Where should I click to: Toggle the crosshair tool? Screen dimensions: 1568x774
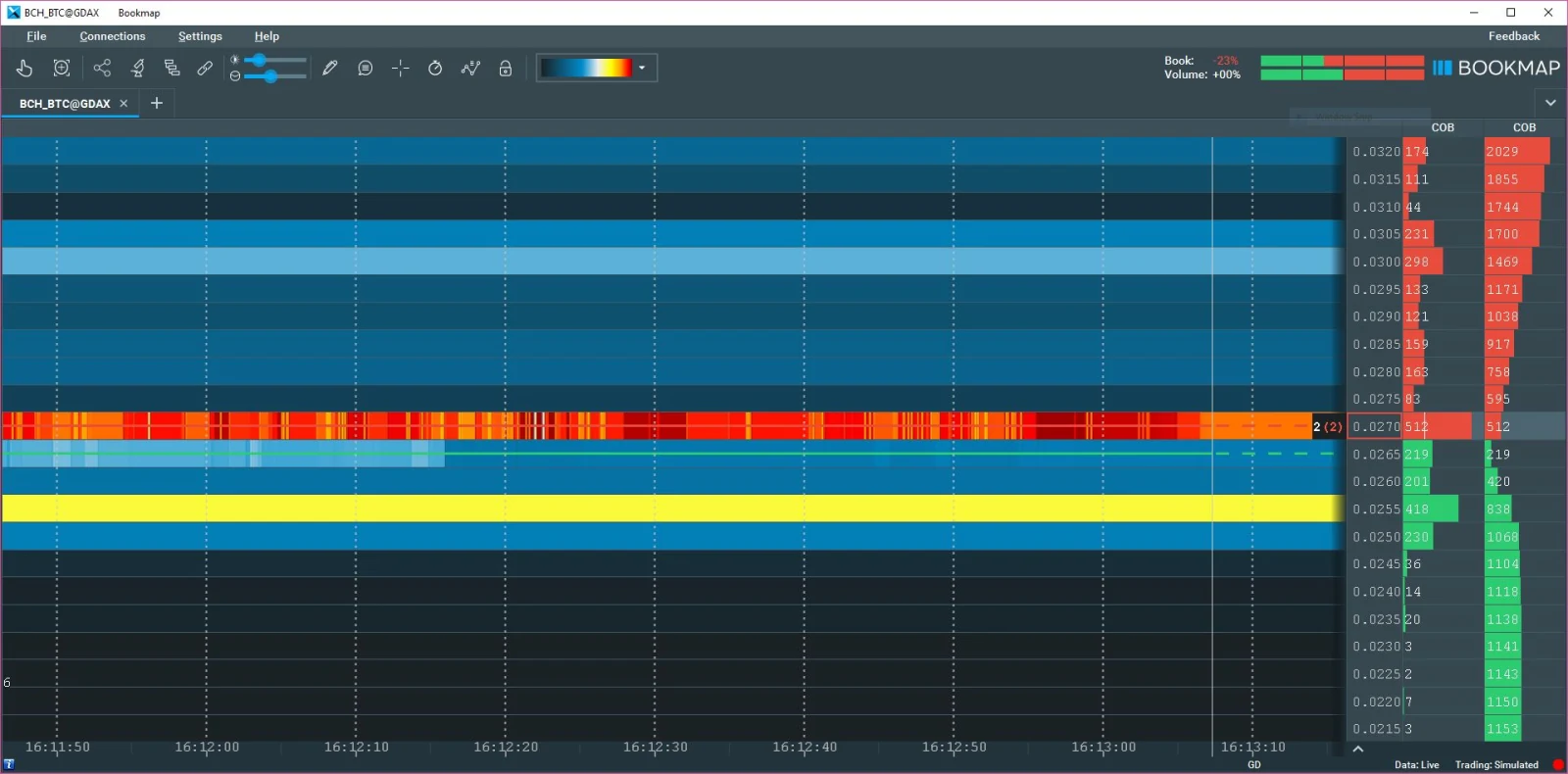point(400,68)
